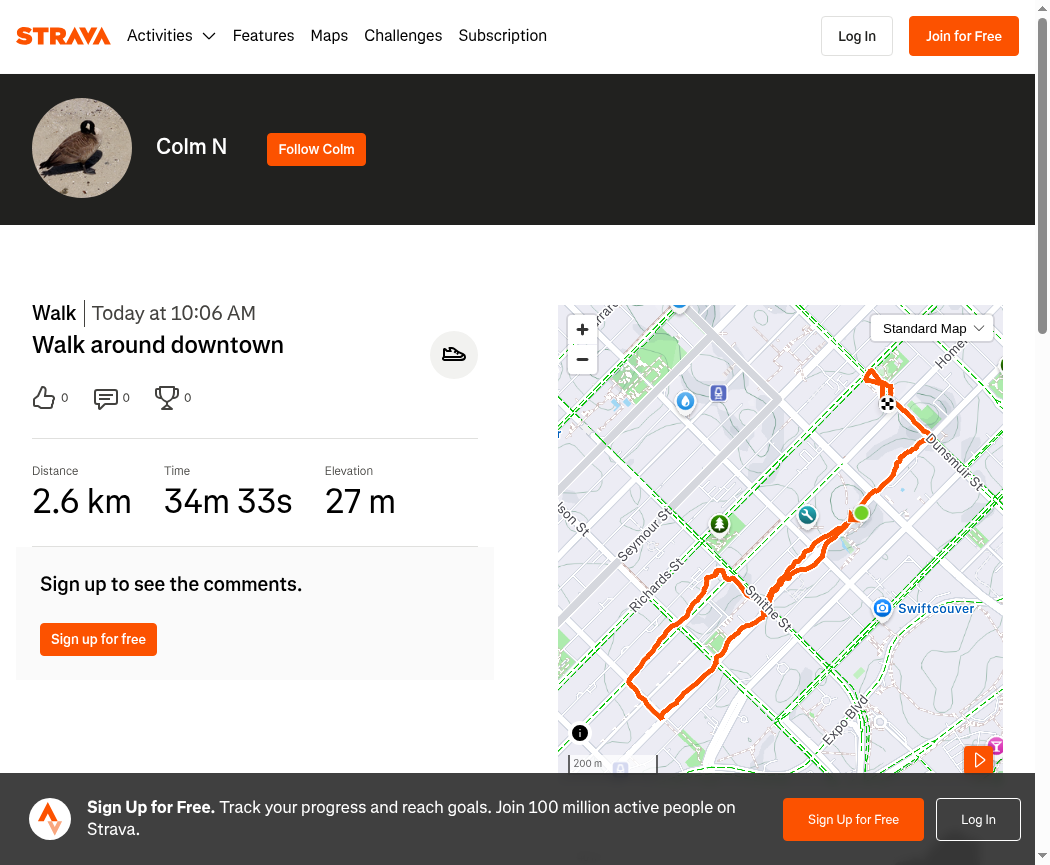Go to the Challenges page
Image resolution: width=1050 pixels, height=865 pixels.
[x=403, y=35]
